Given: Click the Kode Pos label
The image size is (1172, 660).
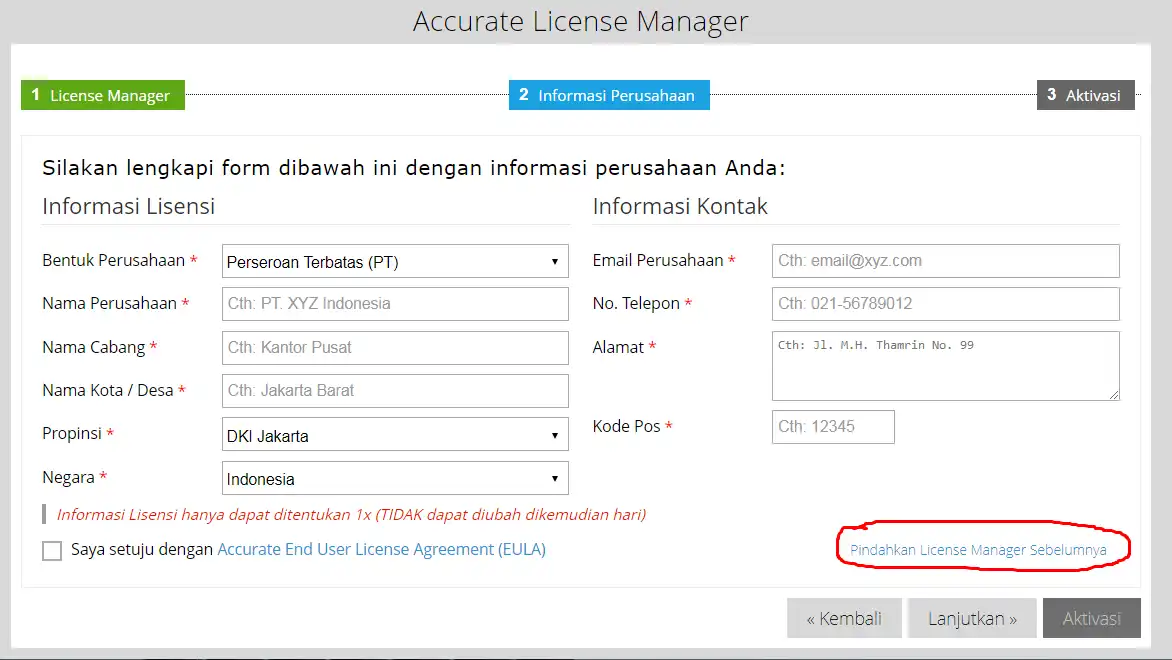Looking at the screenshot, I should tap(626, 426).
